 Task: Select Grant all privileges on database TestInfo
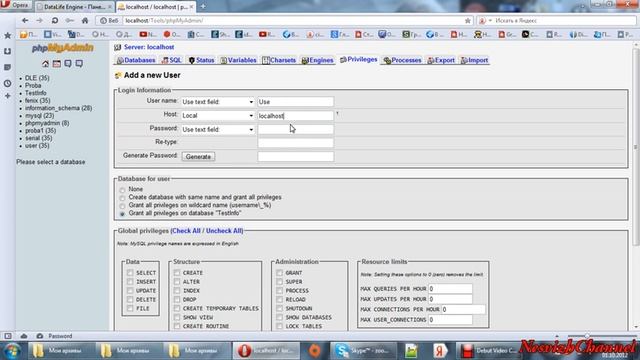click(122, 214)
